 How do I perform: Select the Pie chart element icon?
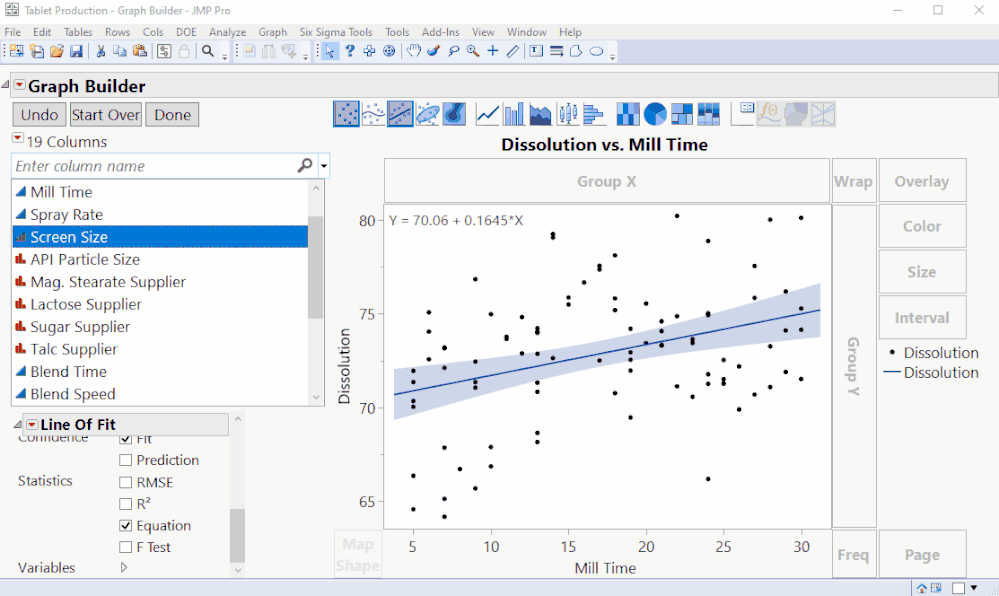point(656,114)
